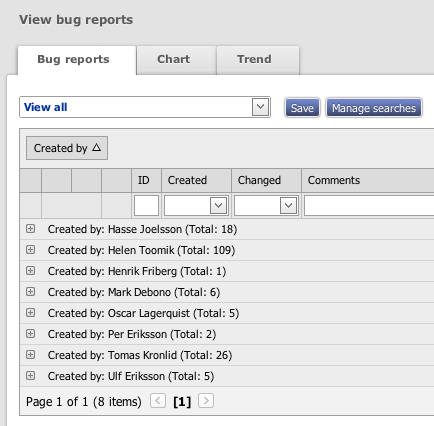Expand the Hasse Joelsson group row
Screen dimensions: 434x426
[30, 229]
